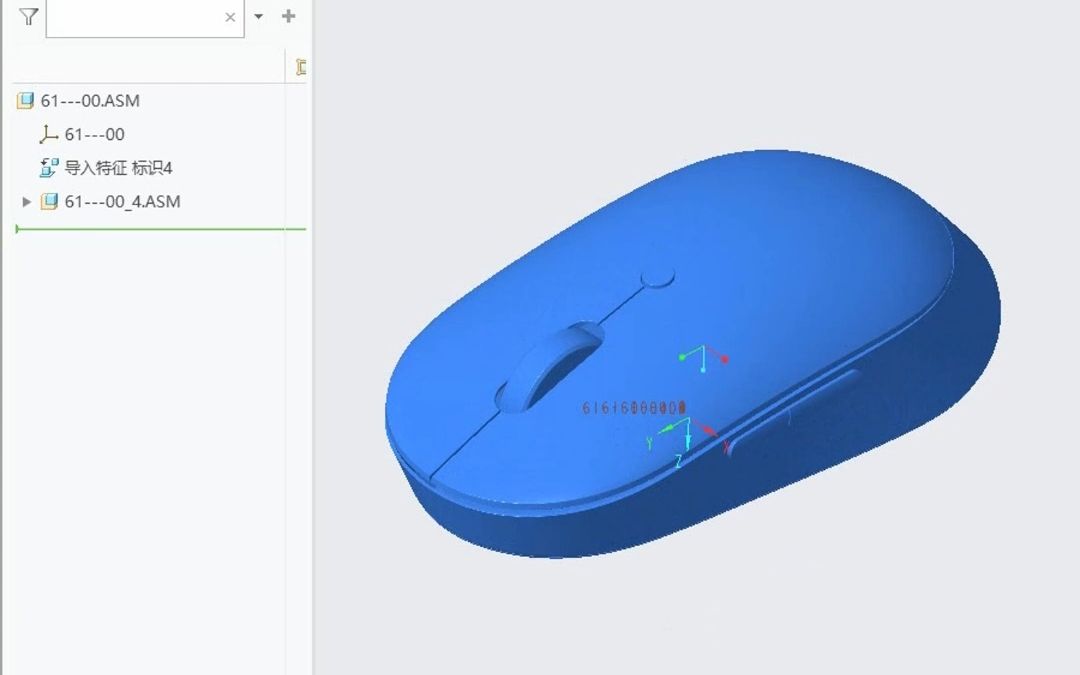The width and height of the screenshot is (1080, 675).
Task: Expand the 61---00_4.ASM subassembly node
Action: coord(27,202)
